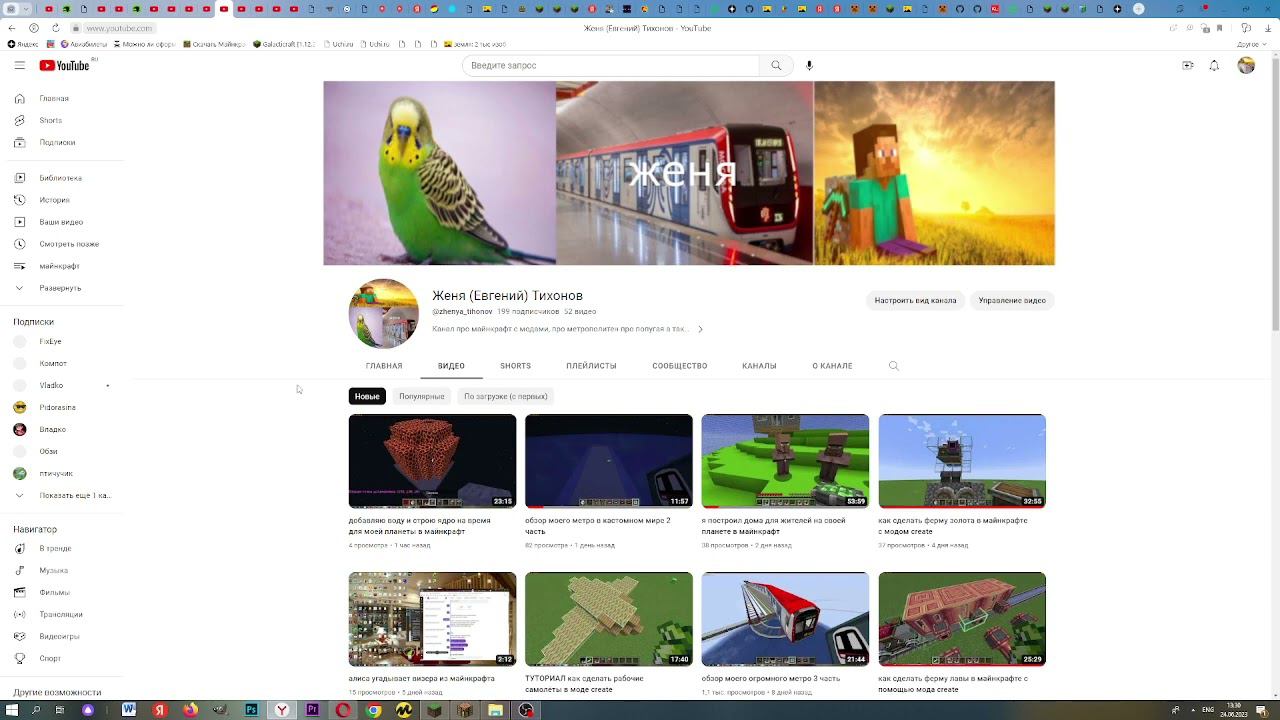This screenshot has height=720, width=1280.
Task: Open Photoshop from the taskbar
Action: pyautogui.click(x=251, y=710)
